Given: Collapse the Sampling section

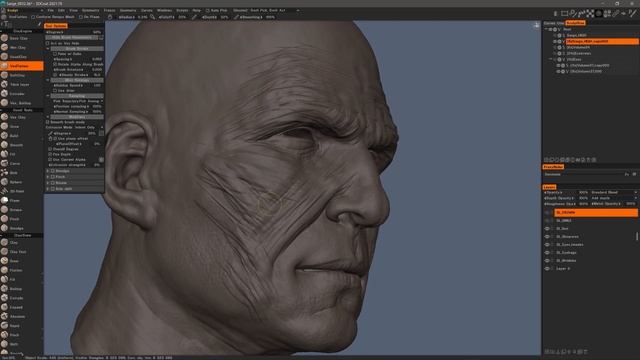Looking at the screenshot, I should coord(48,96).
